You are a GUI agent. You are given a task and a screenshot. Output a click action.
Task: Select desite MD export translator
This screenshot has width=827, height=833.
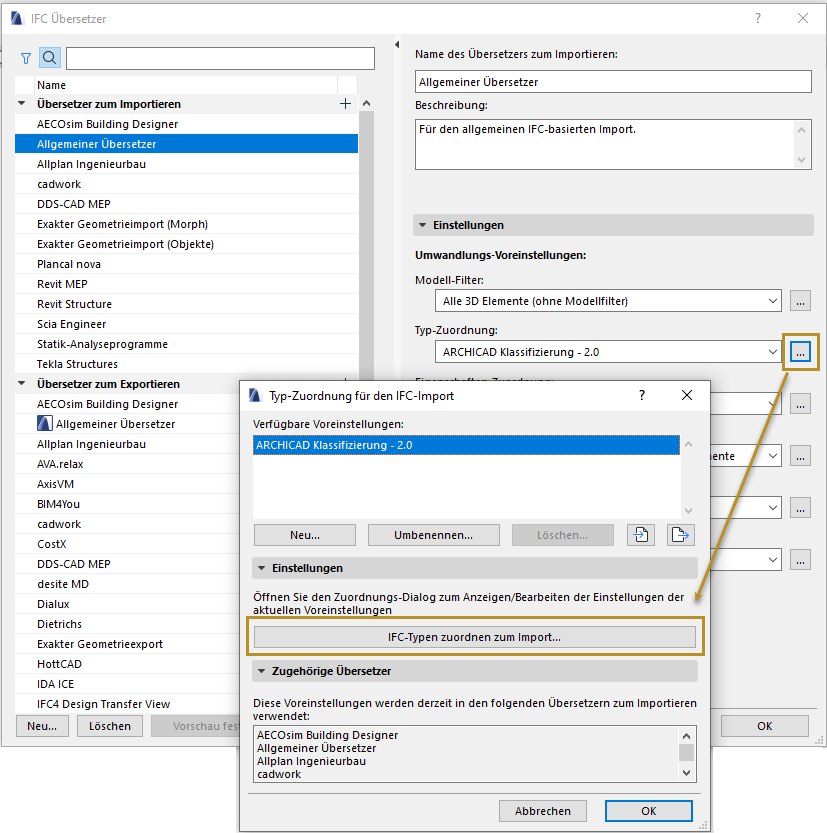pyautogui.click(x=127, y=584)
